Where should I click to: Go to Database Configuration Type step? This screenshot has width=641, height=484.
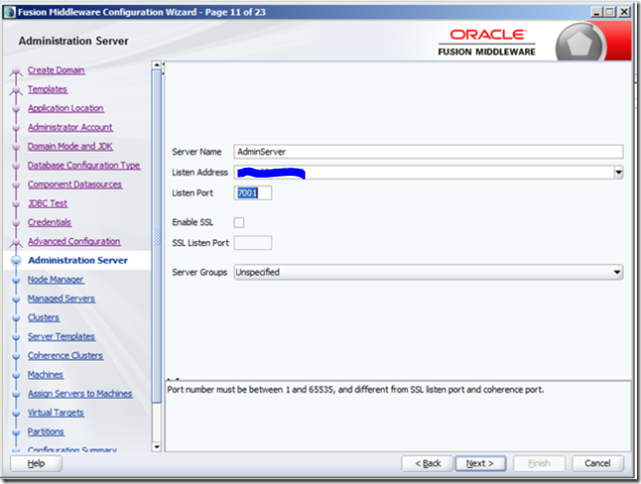[84, 165]
